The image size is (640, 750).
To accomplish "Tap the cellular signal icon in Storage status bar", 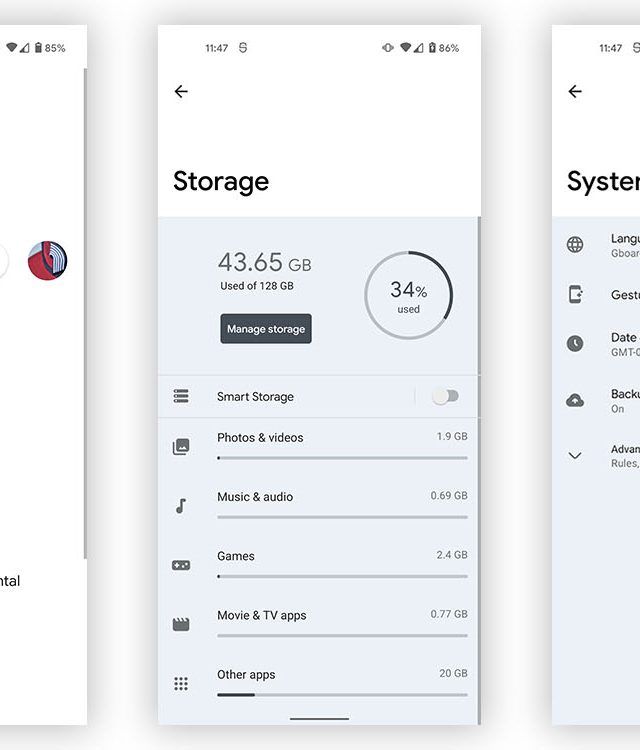I will coord(419,48).
